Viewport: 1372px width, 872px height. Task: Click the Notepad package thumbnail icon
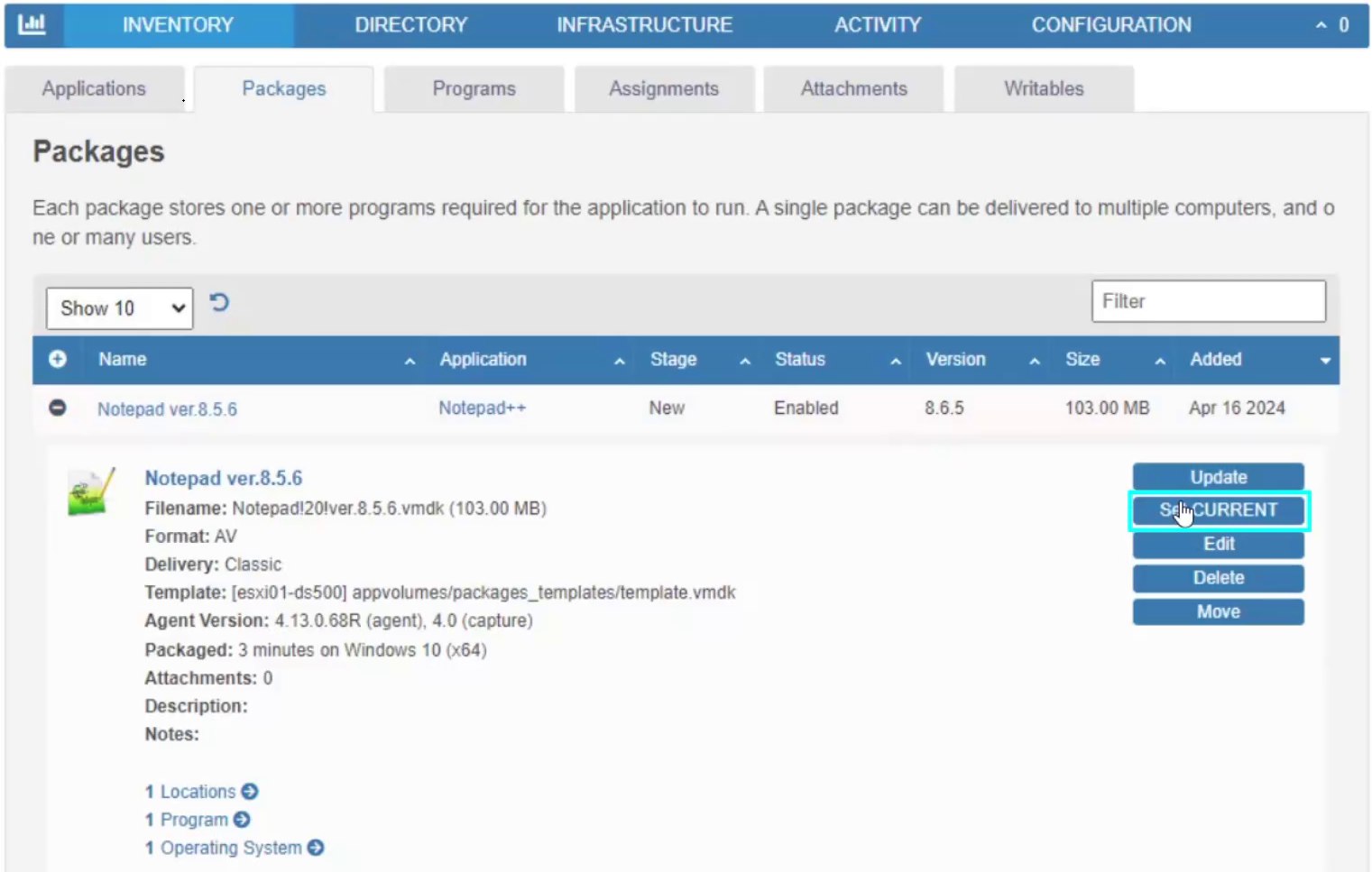(x=90, y=492)
